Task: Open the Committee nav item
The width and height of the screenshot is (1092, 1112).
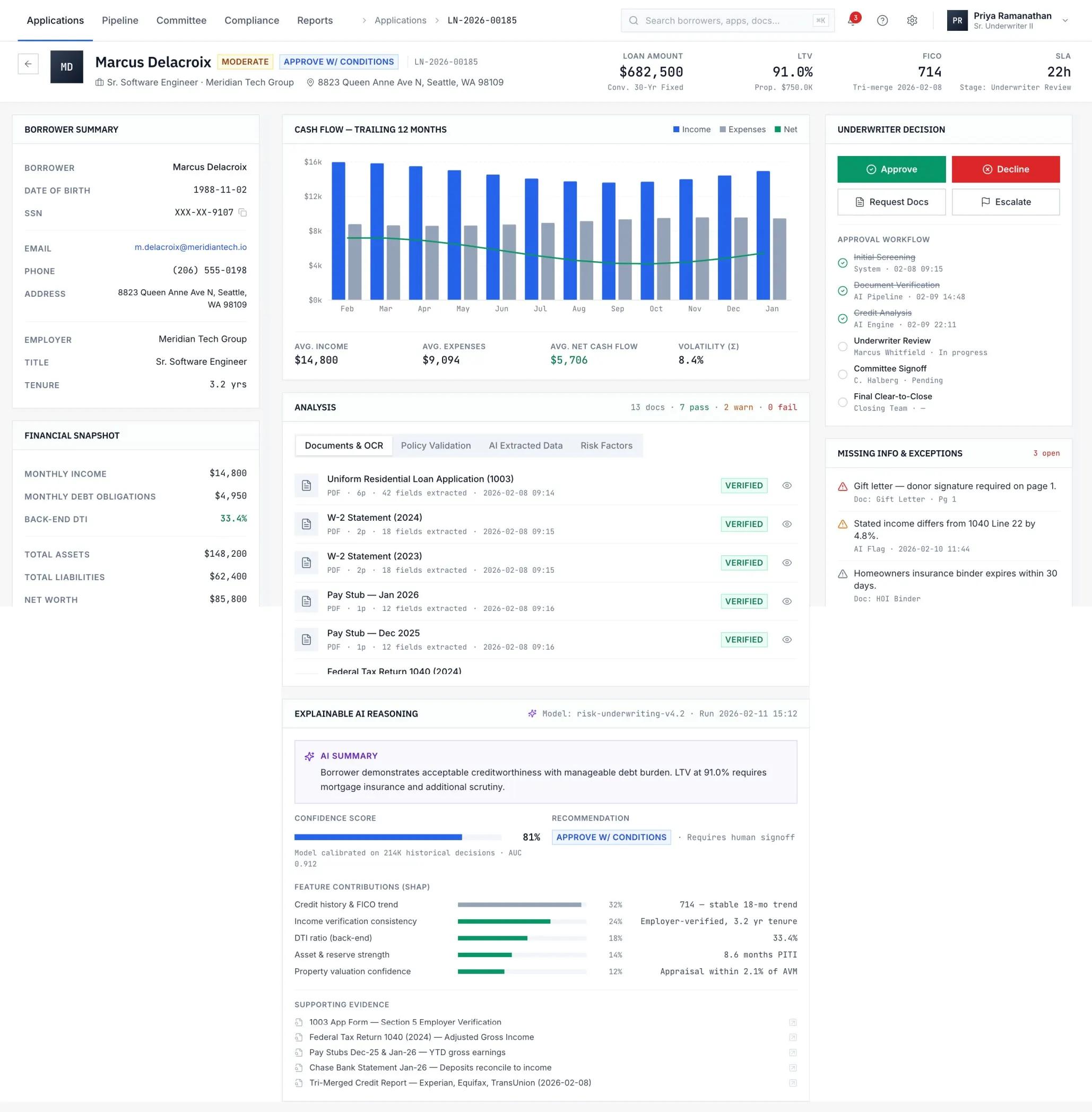Action: [x=181, y=21]
